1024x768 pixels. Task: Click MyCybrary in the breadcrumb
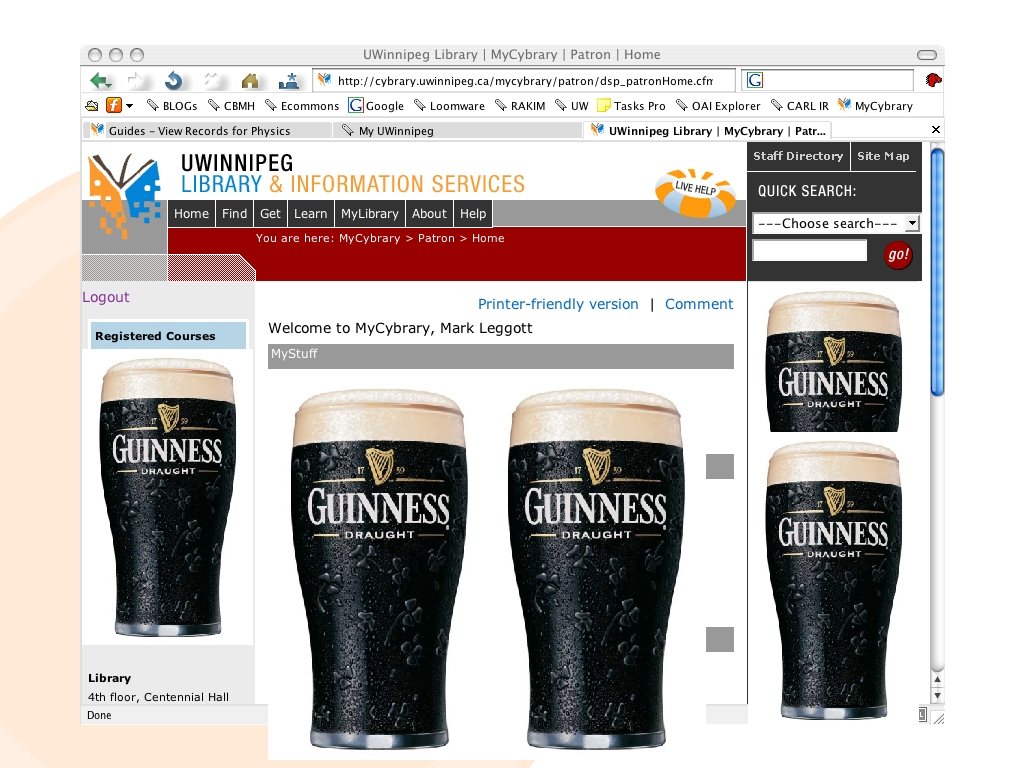coord(369,238)
